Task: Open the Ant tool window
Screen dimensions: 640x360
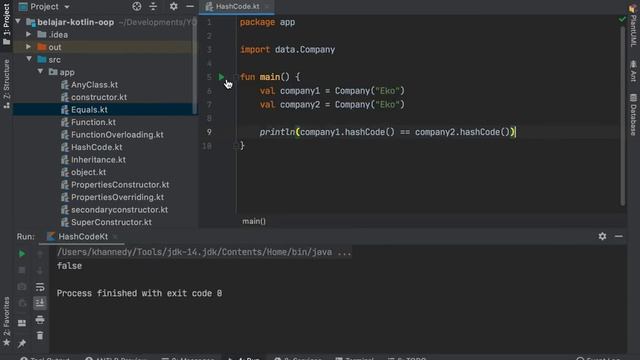Action: coord(633,71)
